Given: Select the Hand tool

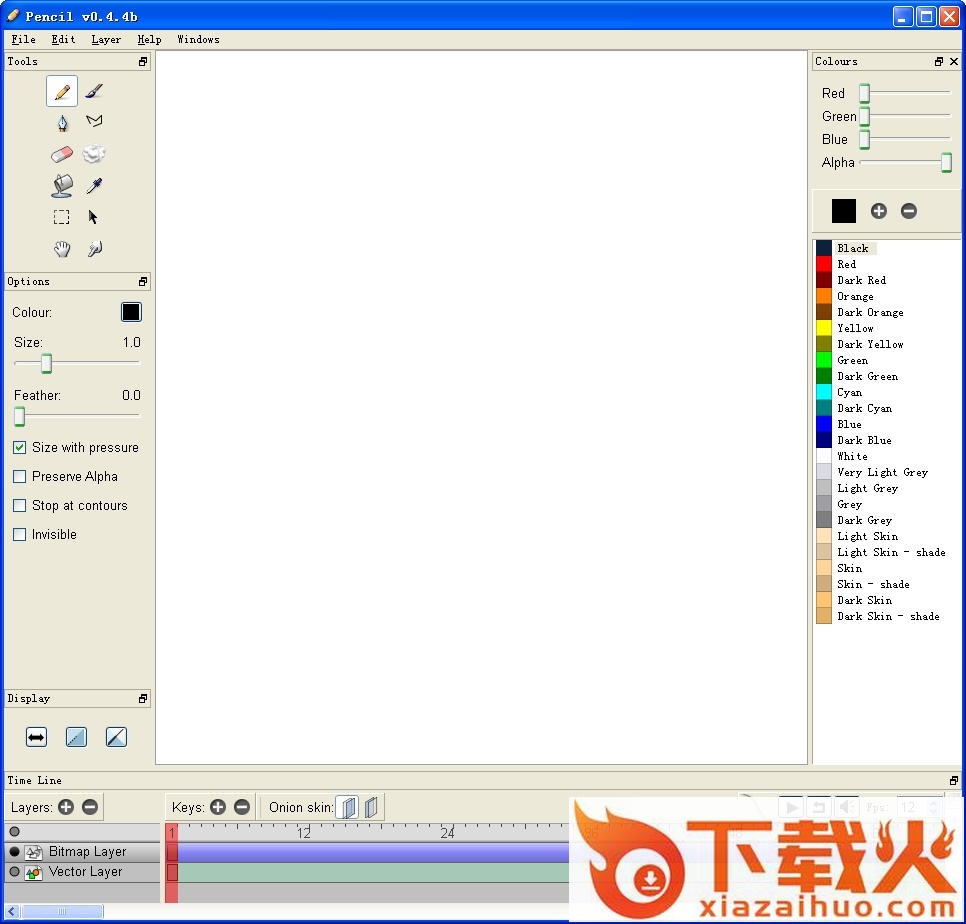Looking at the screenshot, I should click(62, 249).
